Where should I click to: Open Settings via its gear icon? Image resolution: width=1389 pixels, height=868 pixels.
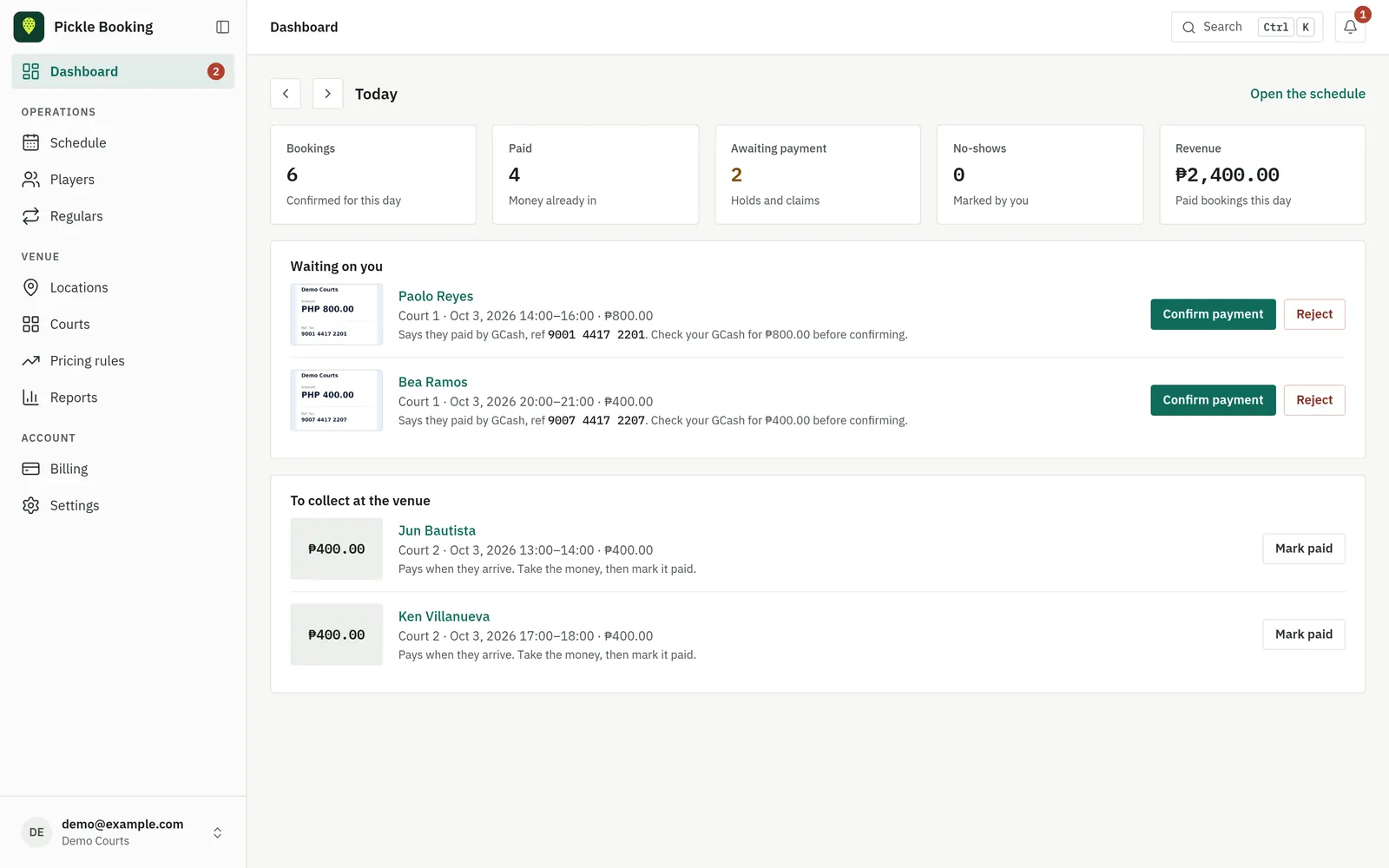(x=31, y=505)
